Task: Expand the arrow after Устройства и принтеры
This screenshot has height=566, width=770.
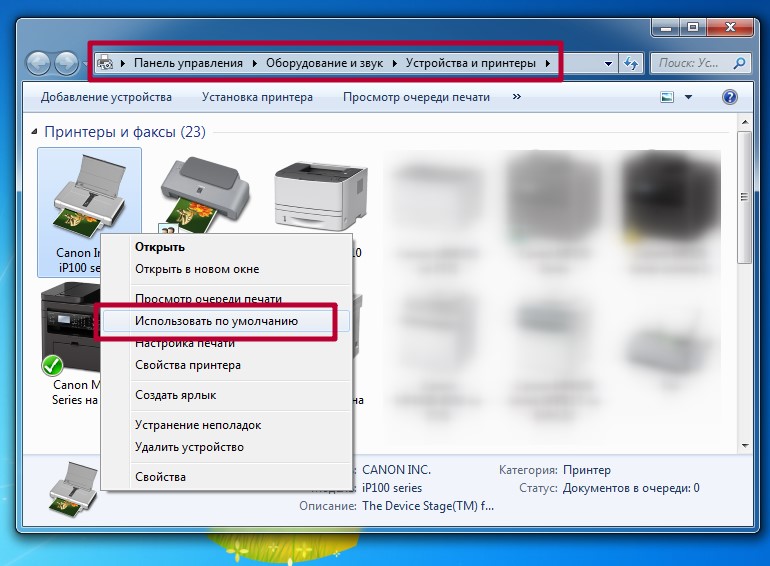Action: tap(548, 63)
